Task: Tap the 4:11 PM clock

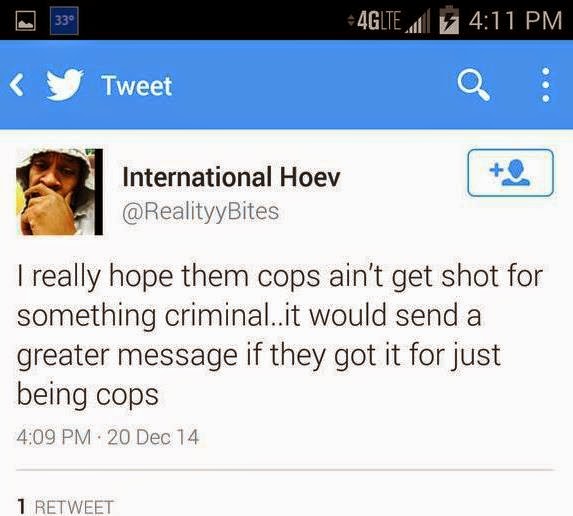Action: 515,20
